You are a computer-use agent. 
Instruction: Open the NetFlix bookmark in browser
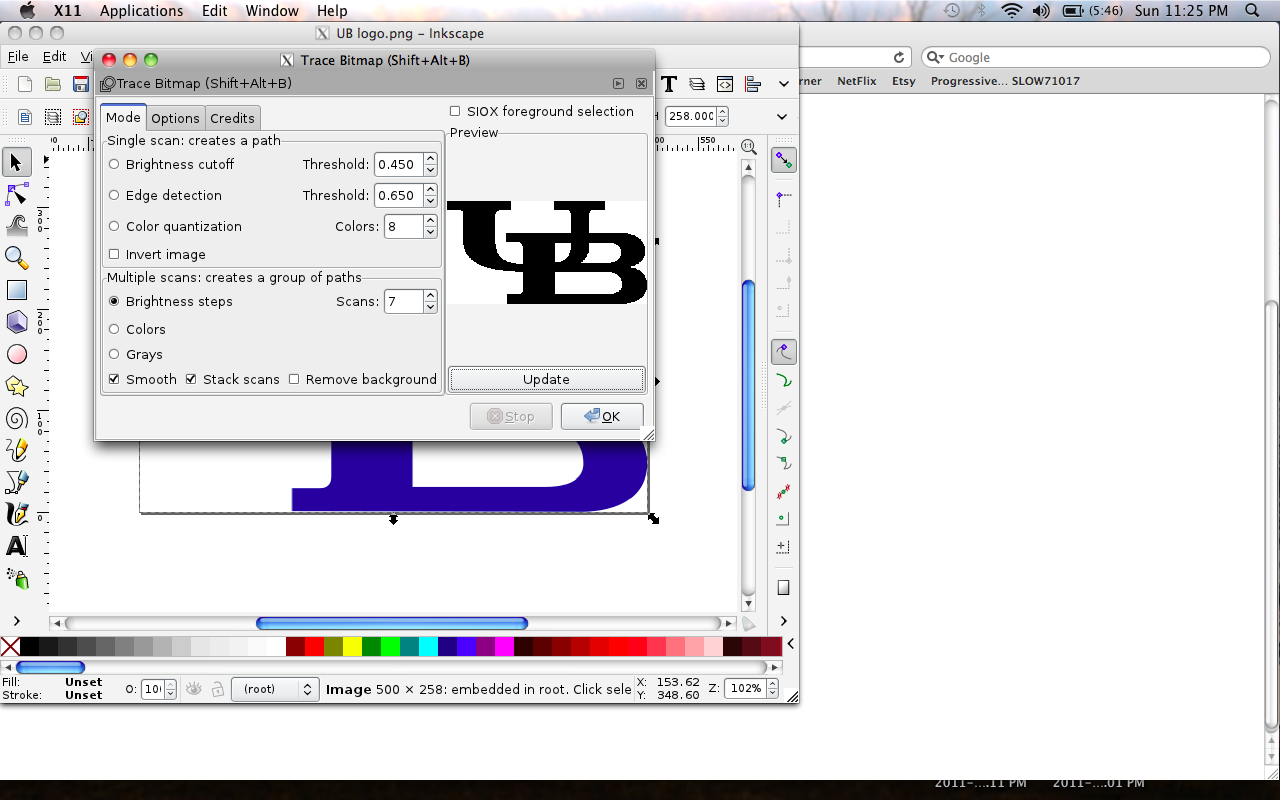[x=856, y=81]
